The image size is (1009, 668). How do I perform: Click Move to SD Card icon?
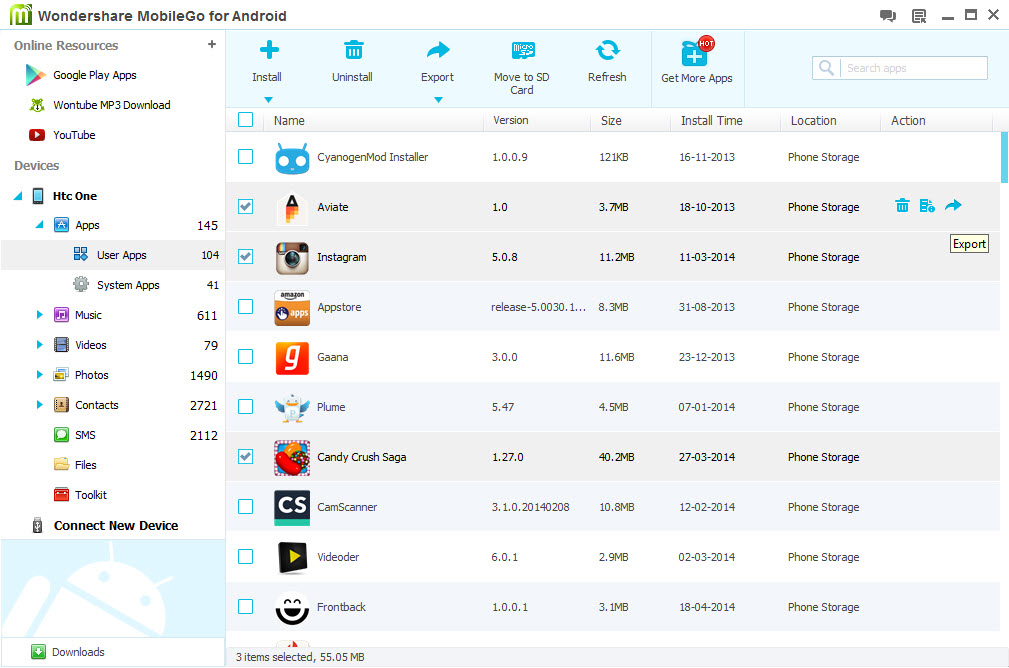click(x=523, y=50)
